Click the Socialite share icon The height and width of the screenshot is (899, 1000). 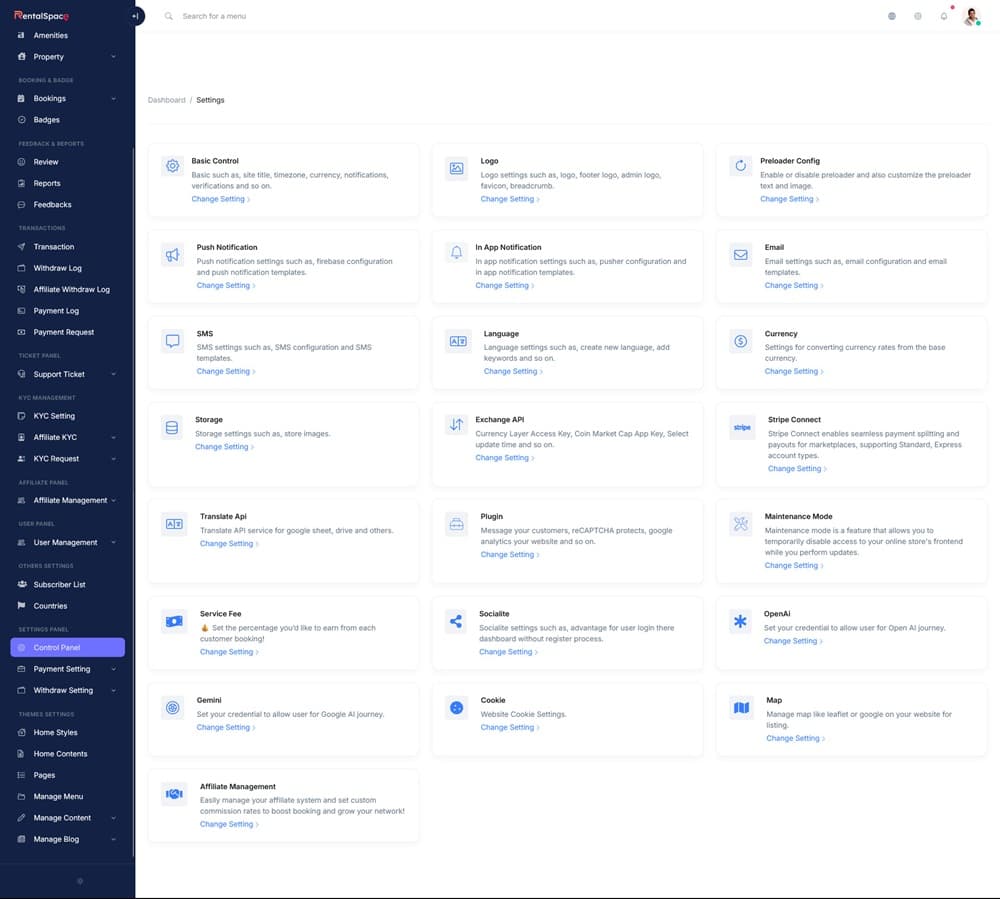point(456,621)
